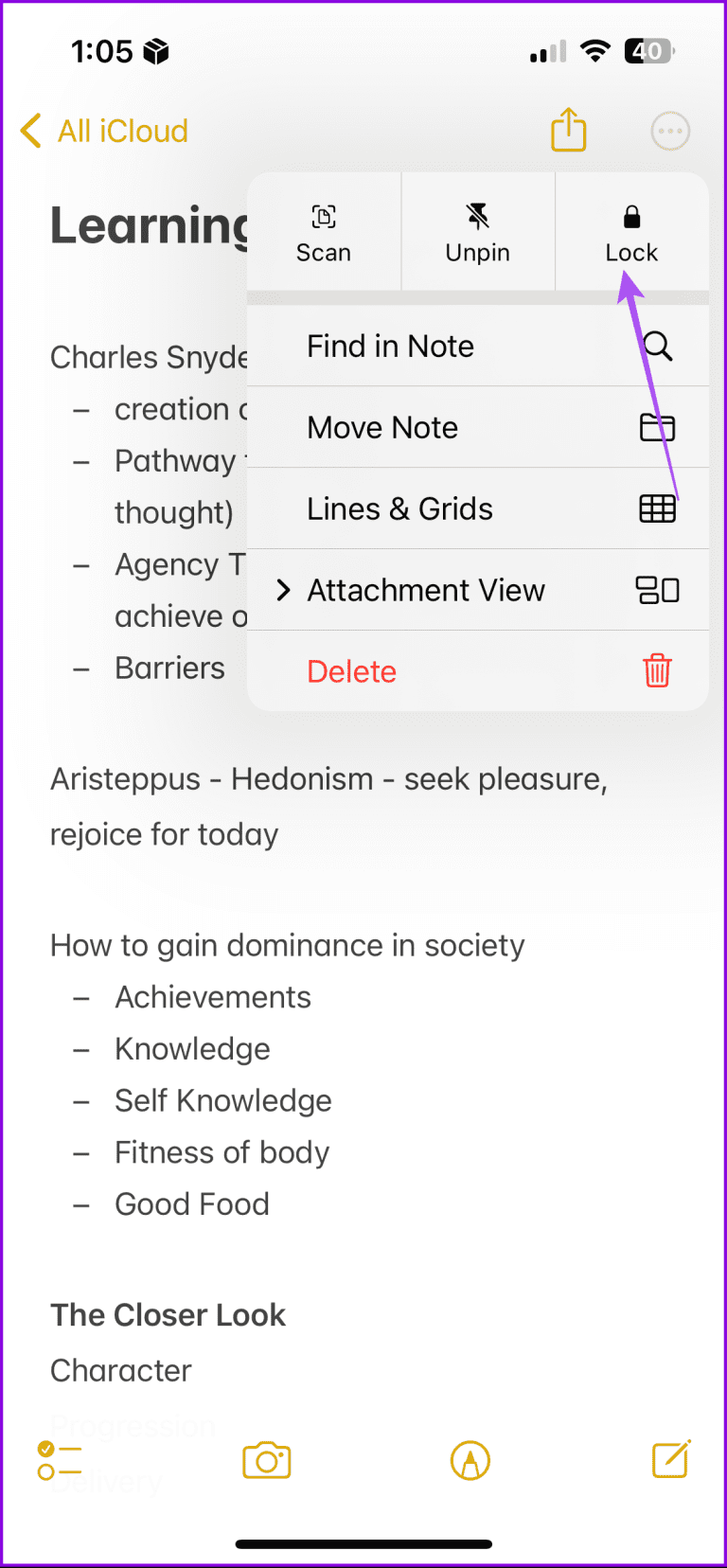Lock the note with padlock icon
Viewport: 727px width, 1568px height.
(631, 233)
